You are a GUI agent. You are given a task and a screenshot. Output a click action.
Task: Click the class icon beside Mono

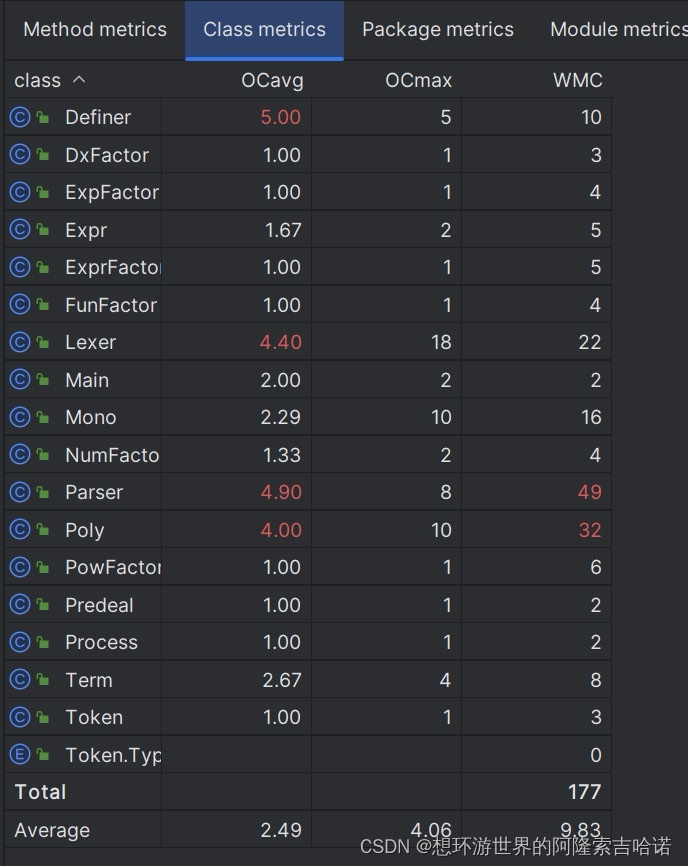(20, 417)
